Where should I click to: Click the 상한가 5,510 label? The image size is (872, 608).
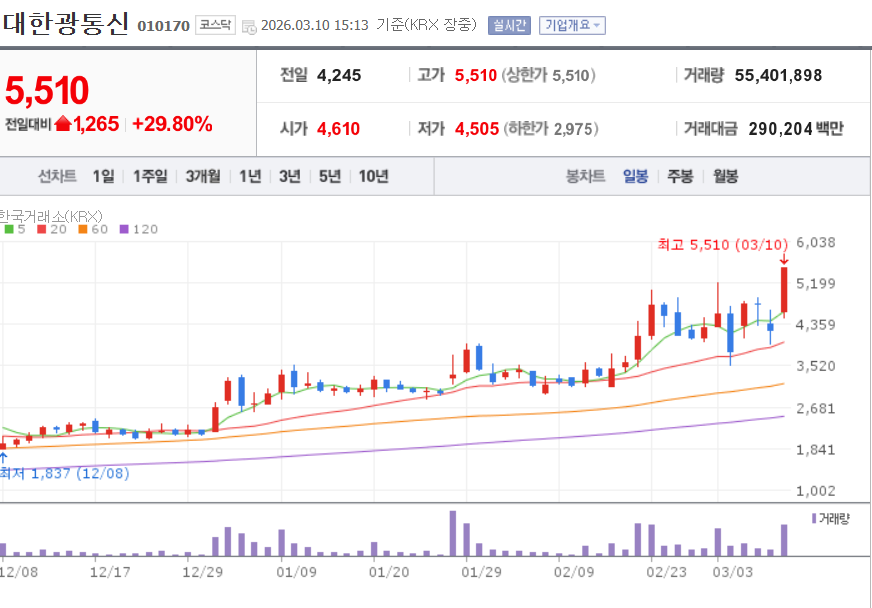pyautogui.click(x=548, y=75)
